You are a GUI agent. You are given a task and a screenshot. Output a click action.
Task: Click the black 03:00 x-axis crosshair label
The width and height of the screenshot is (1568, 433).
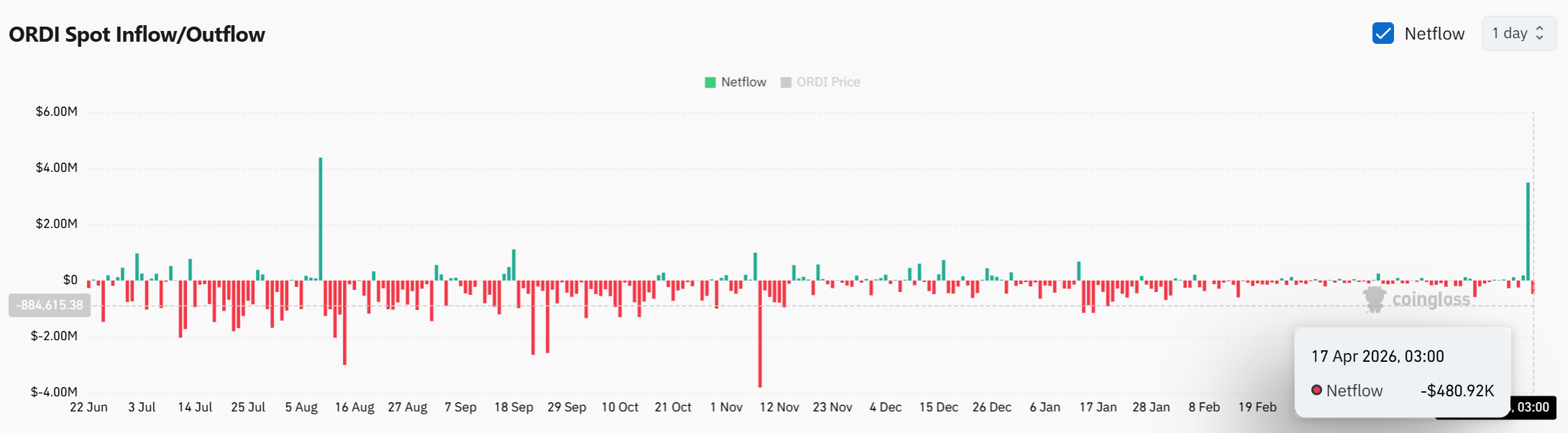(1531, 408)
